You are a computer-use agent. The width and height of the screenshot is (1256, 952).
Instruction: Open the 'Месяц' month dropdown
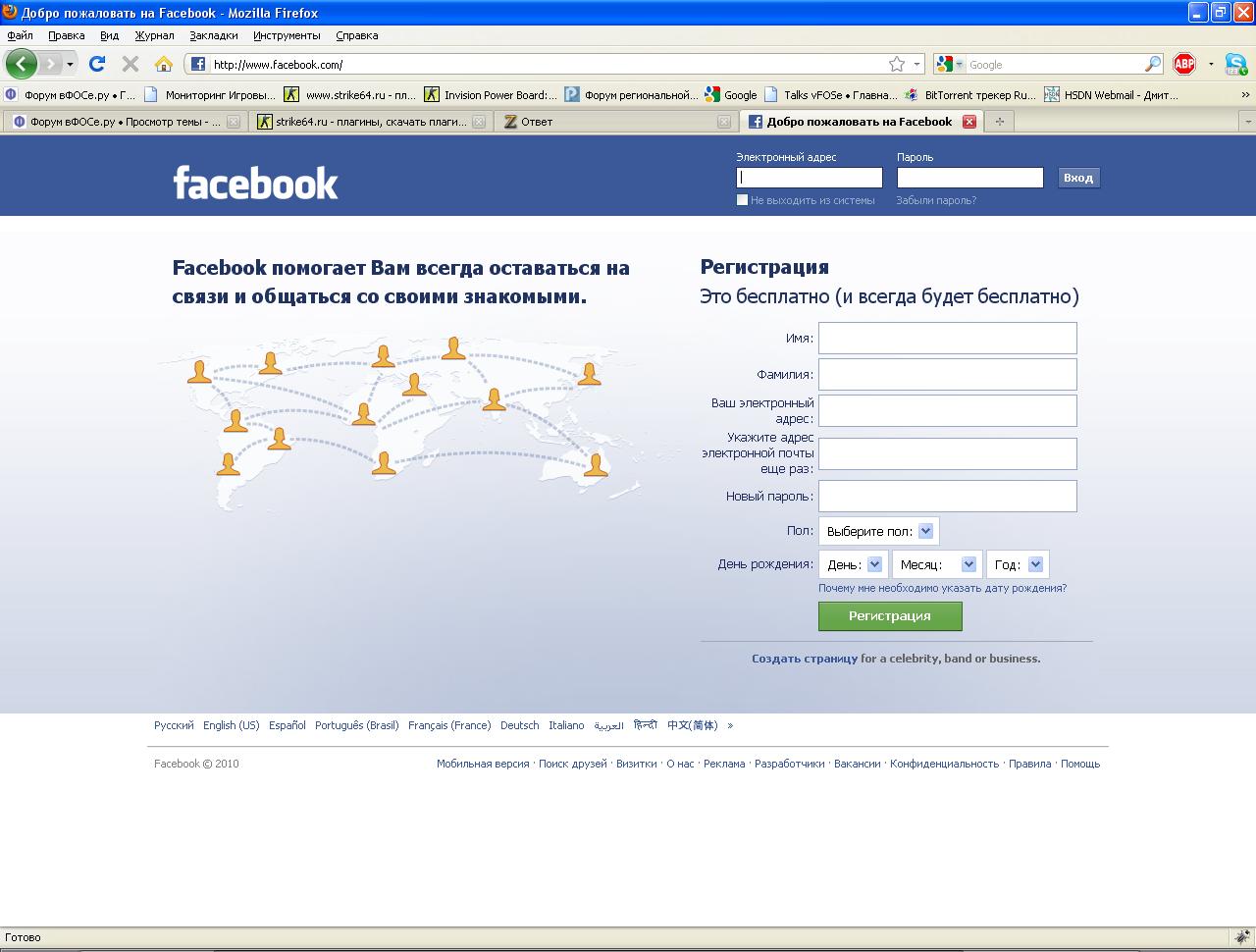936,564
